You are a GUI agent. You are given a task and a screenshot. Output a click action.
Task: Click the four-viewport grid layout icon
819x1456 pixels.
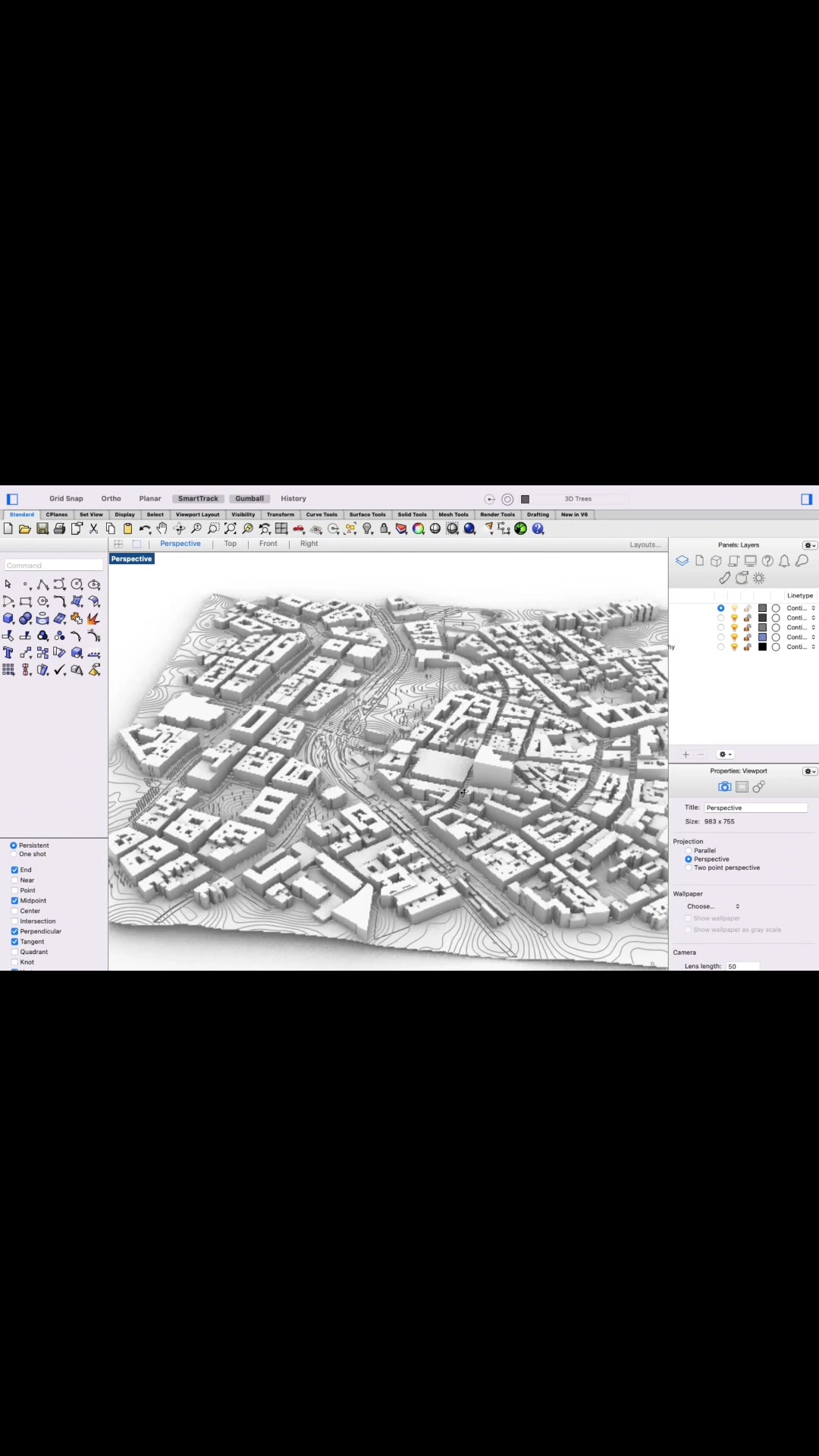click(x=281, y=529)
